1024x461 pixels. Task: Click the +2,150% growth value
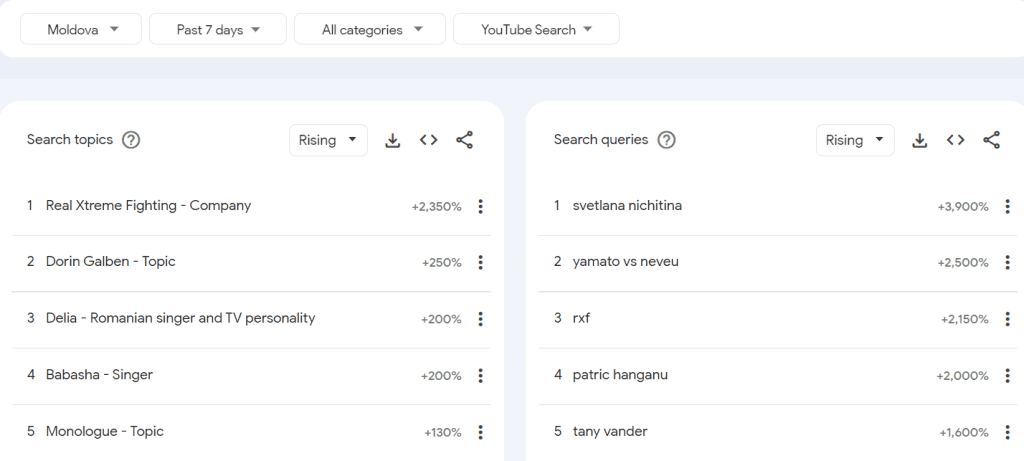[x=965, y=319]
